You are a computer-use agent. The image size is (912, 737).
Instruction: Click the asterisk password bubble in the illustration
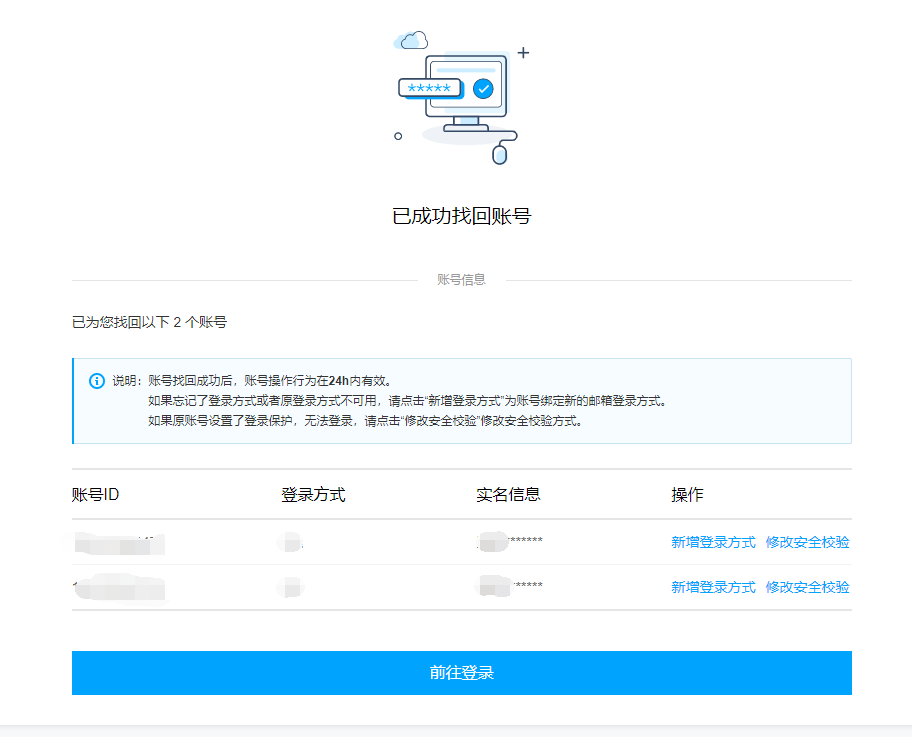[x=429, y=88]
